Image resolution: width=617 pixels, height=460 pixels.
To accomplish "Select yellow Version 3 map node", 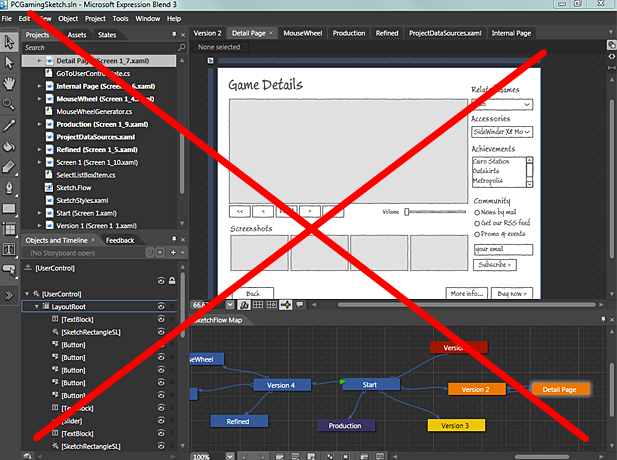I will pyautogui.click(x=456, y=425).
